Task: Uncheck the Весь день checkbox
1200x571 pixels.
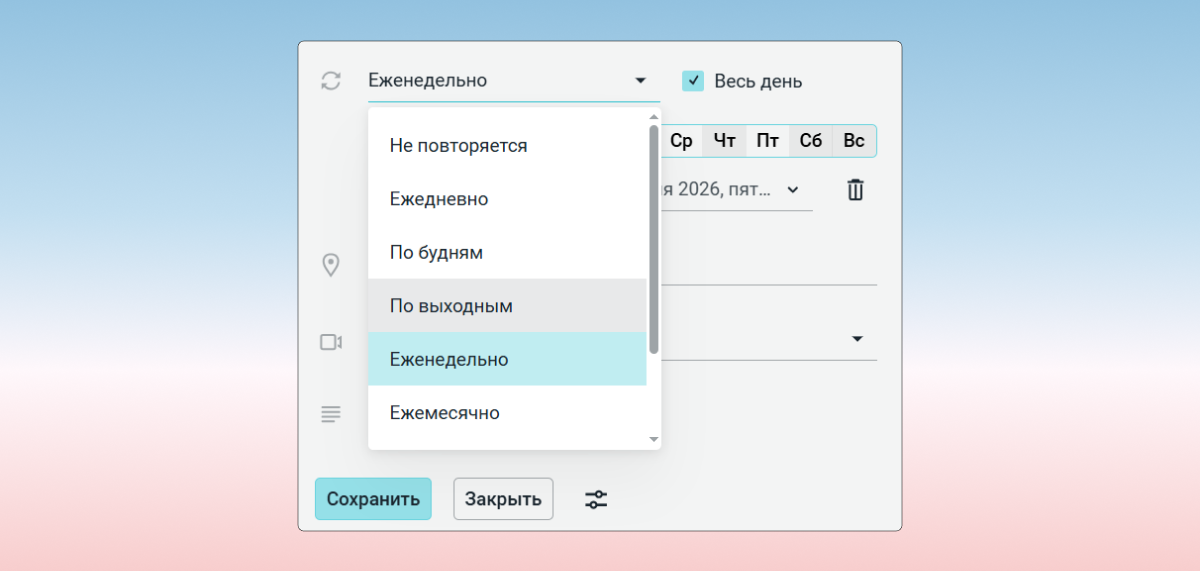Action: coord(693,81)
